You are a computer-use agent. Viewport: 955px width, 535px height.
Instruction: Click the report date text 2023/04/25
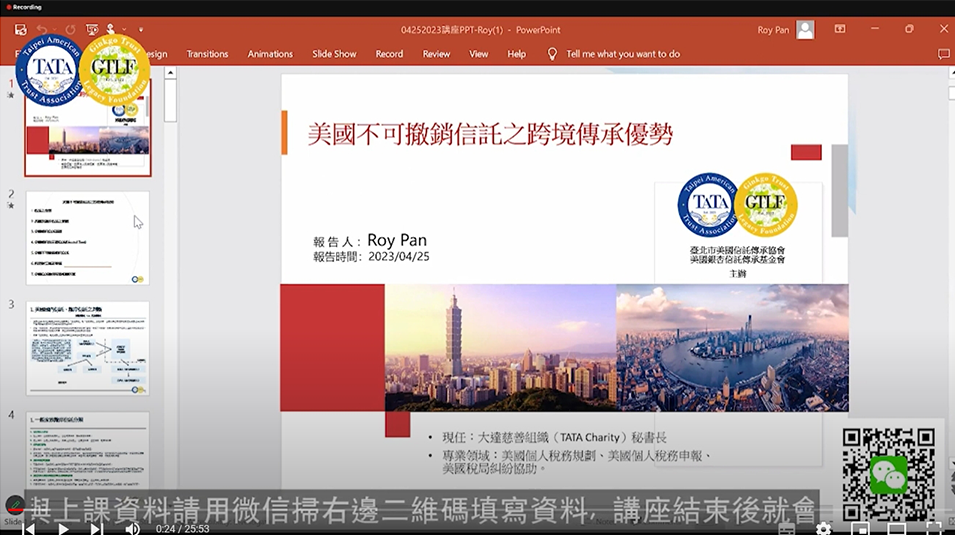tap(399, 257)
